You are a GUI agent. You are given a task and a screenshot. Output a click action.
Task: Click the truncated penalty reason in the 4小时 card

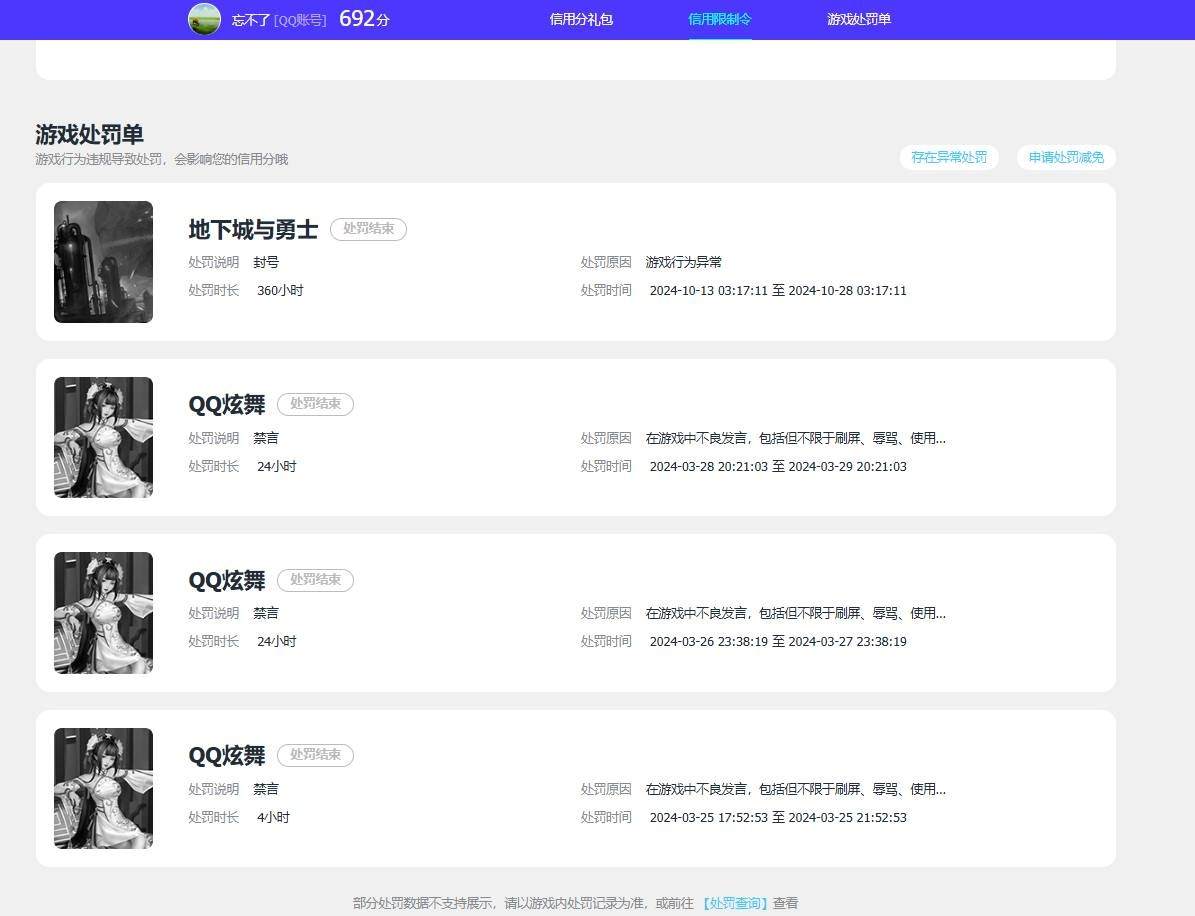(796, 789)
